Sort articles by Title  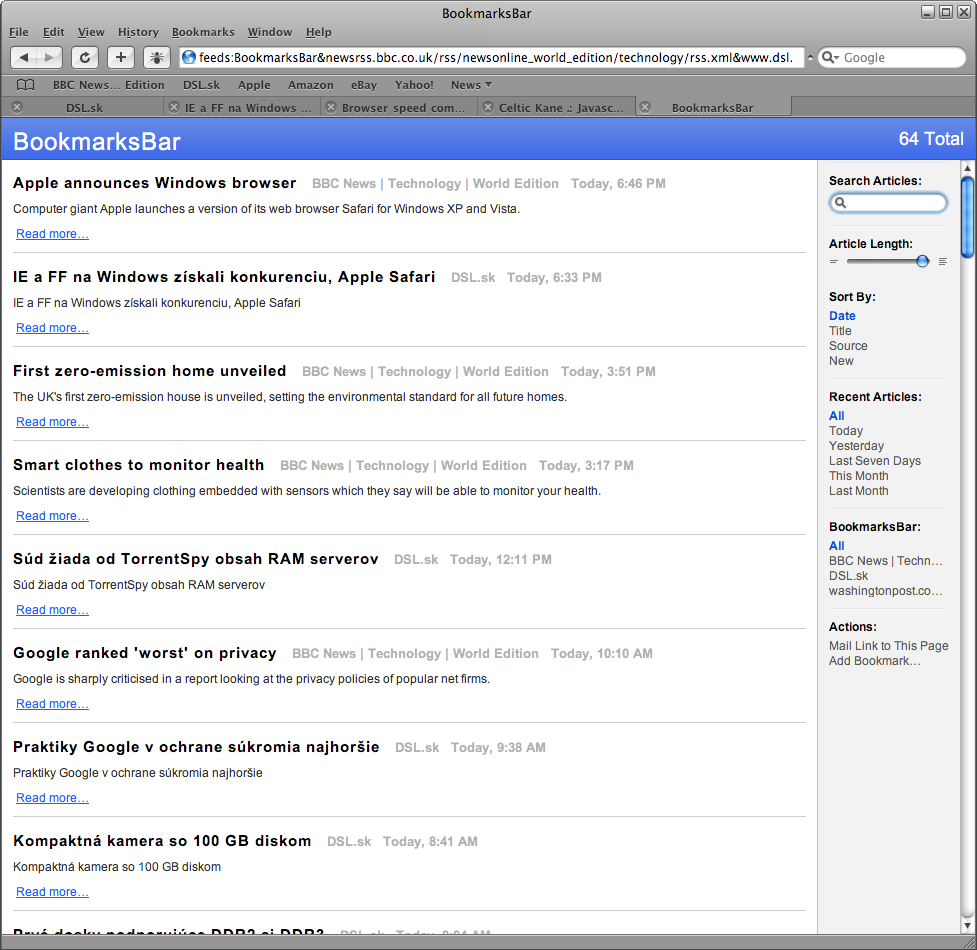[840, 331]
